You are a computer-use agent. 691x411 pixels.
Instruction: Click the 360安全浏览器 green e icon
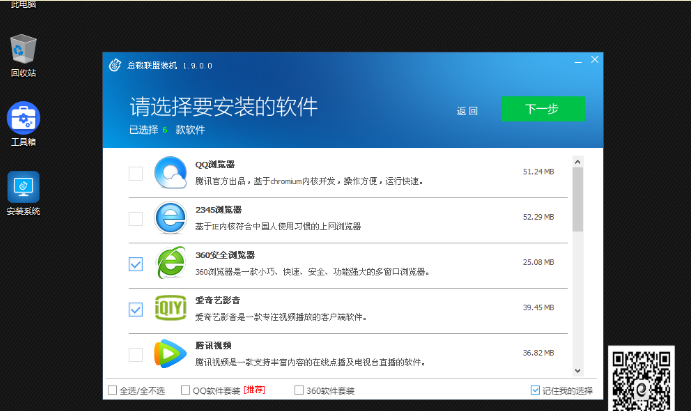pyautogui.click(x=171, y=263)
